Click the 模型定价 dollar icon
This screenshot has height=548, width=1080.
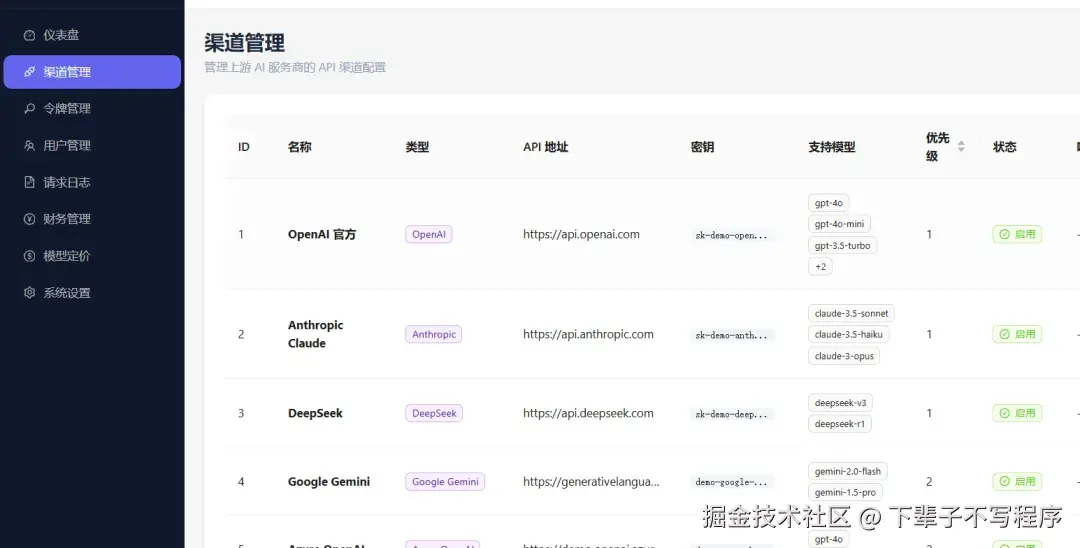(x=29, y=256)
